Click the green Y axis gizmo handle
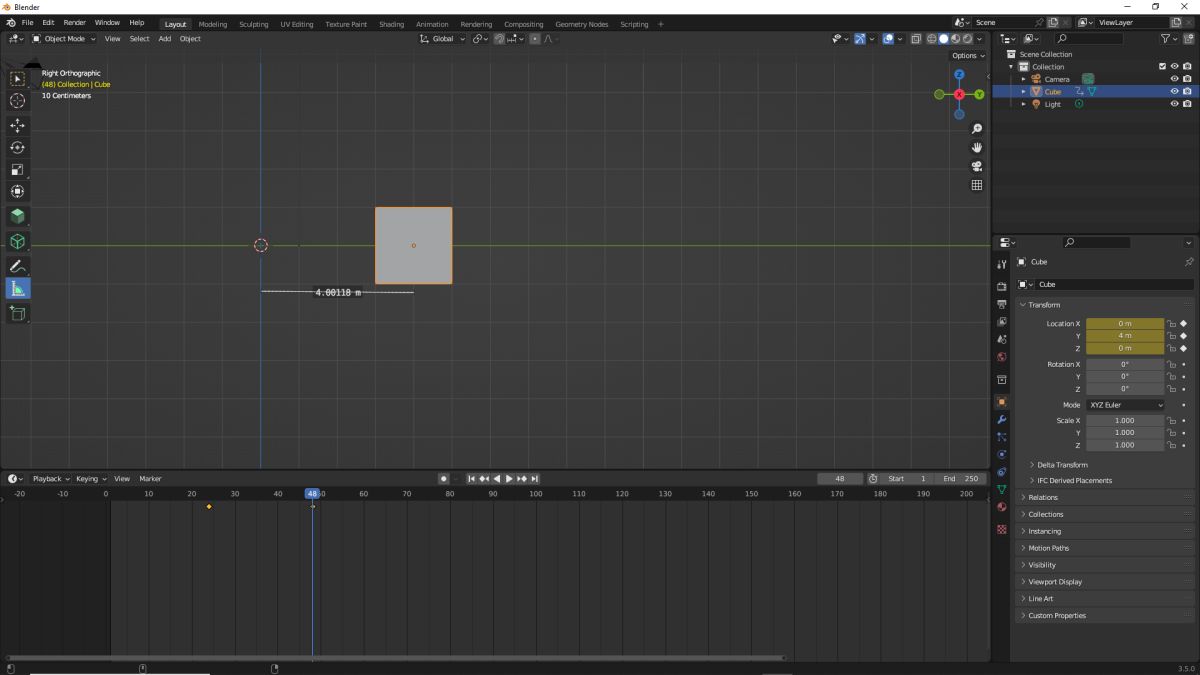This screenshot has height=675, width=1200. (x=979, y=94)
